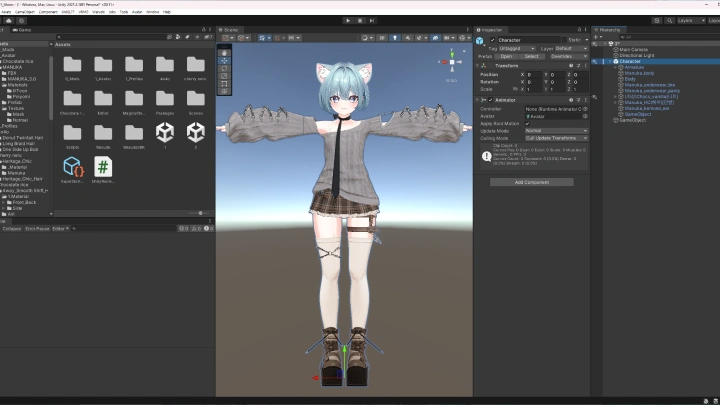
Task: Select the Rotate tool in Scene
Action: [224, 68]
